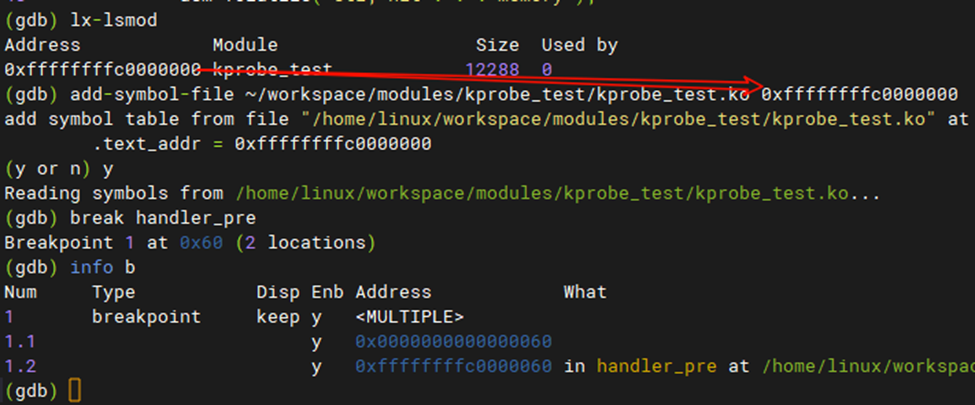
Task: Click the 'Type' header in breakpoint table
Action: [114, 292]
